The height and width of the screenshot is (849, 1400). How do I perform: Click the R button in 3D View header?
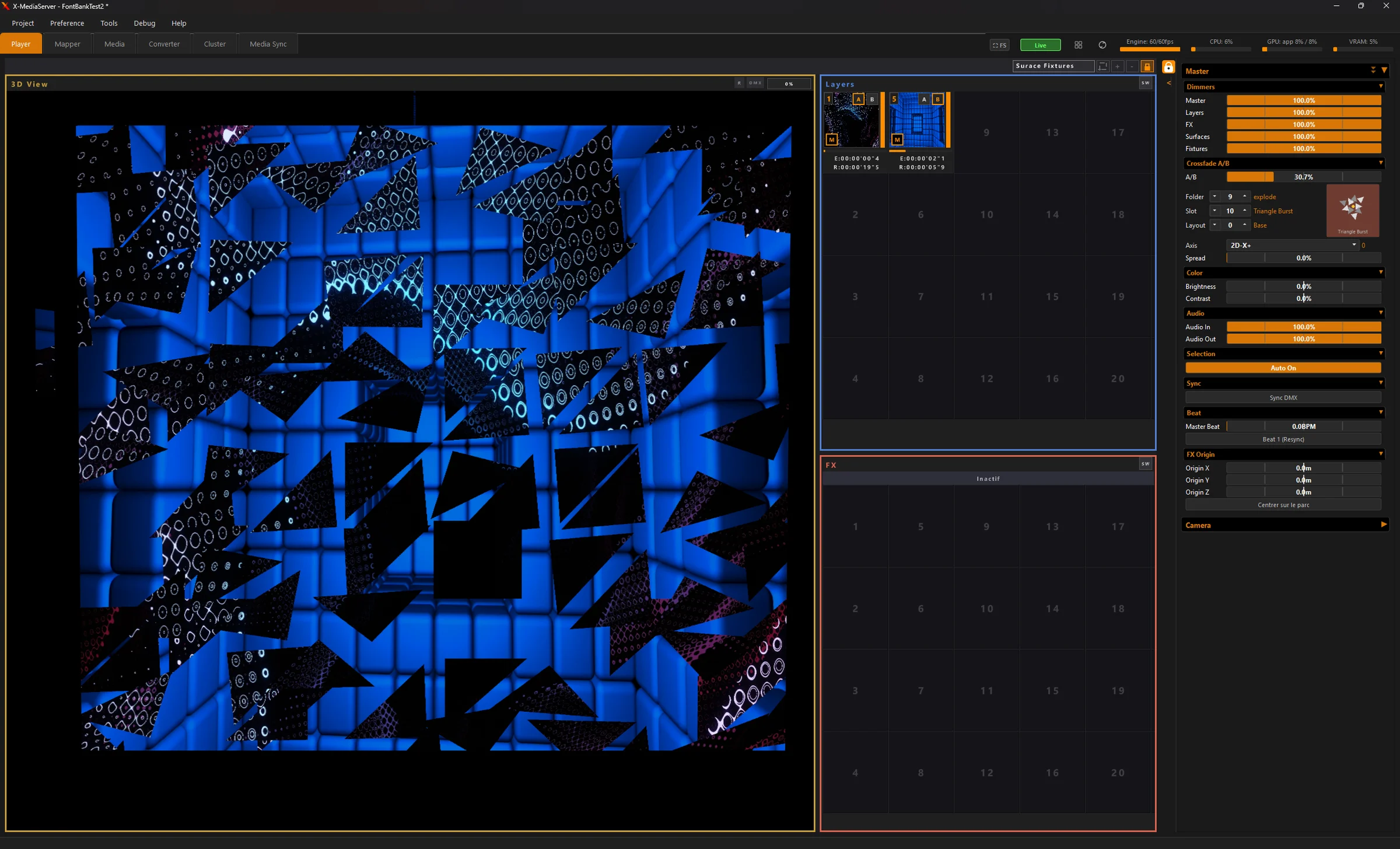click(x=740, y=83)
